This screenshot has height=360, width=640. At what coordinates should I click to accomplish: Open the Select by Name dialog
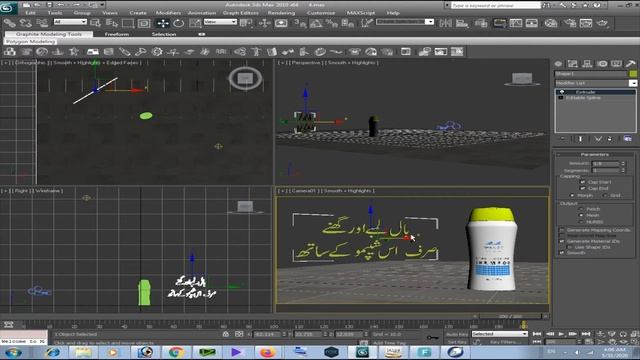tap(111, 23)
